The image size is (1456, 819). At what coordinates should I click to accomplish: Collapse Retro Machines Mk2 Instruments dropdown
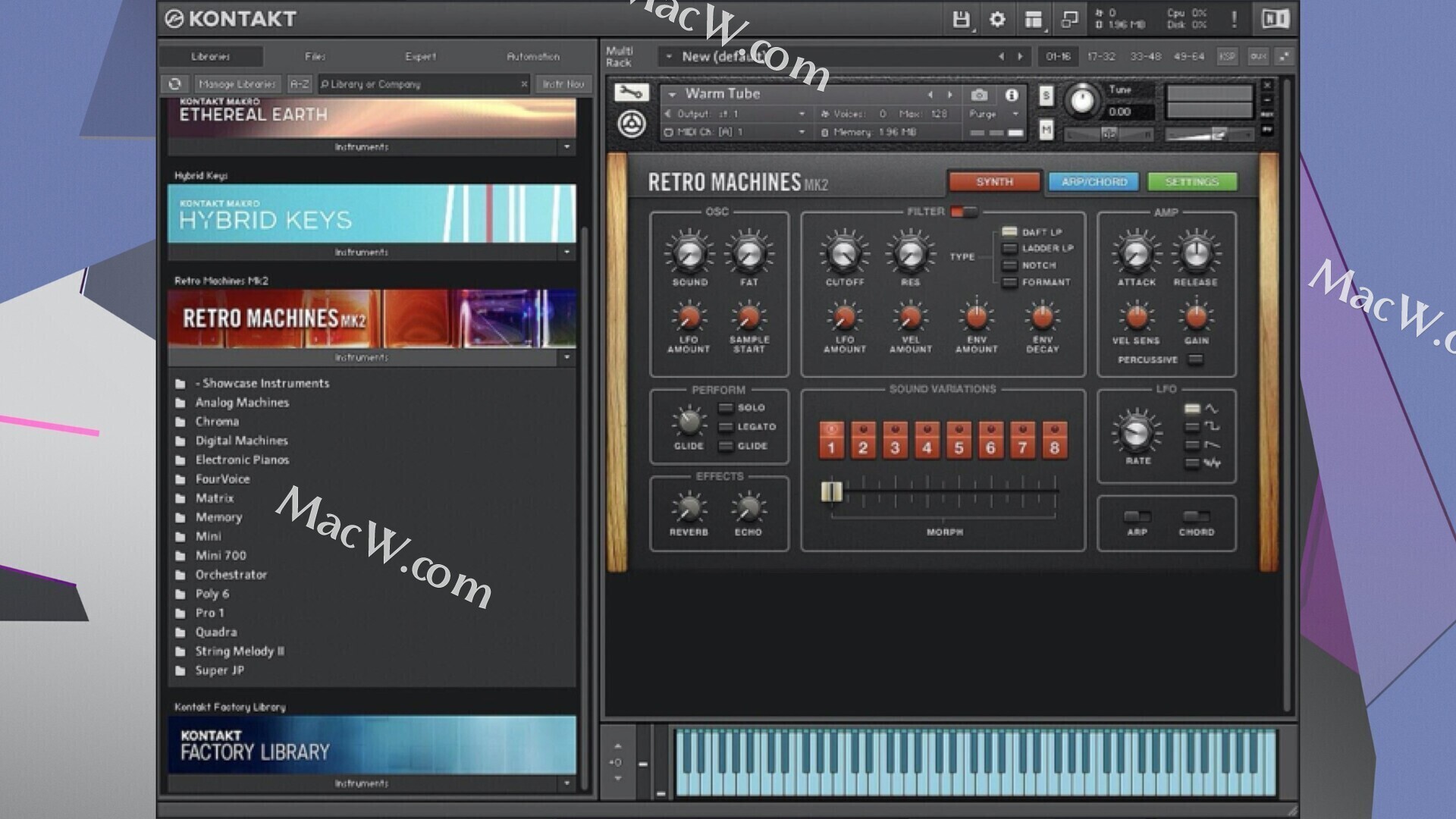[x=566, y=357]
